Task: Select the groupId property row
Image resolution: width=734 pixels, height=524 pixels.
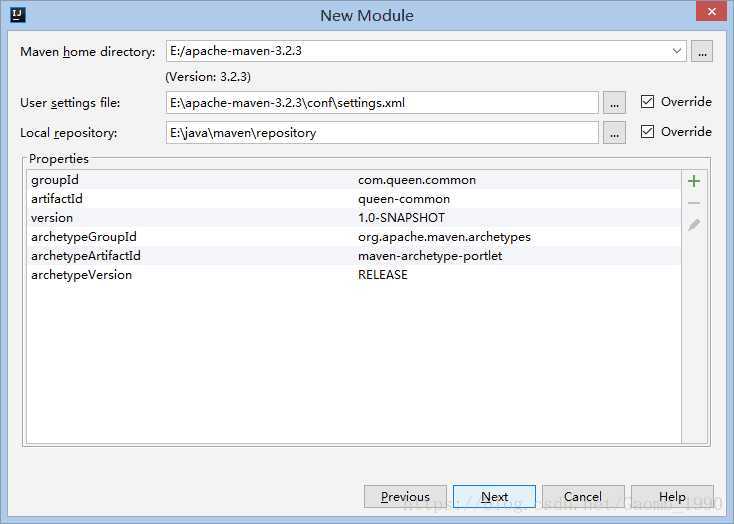Action: 353,180
